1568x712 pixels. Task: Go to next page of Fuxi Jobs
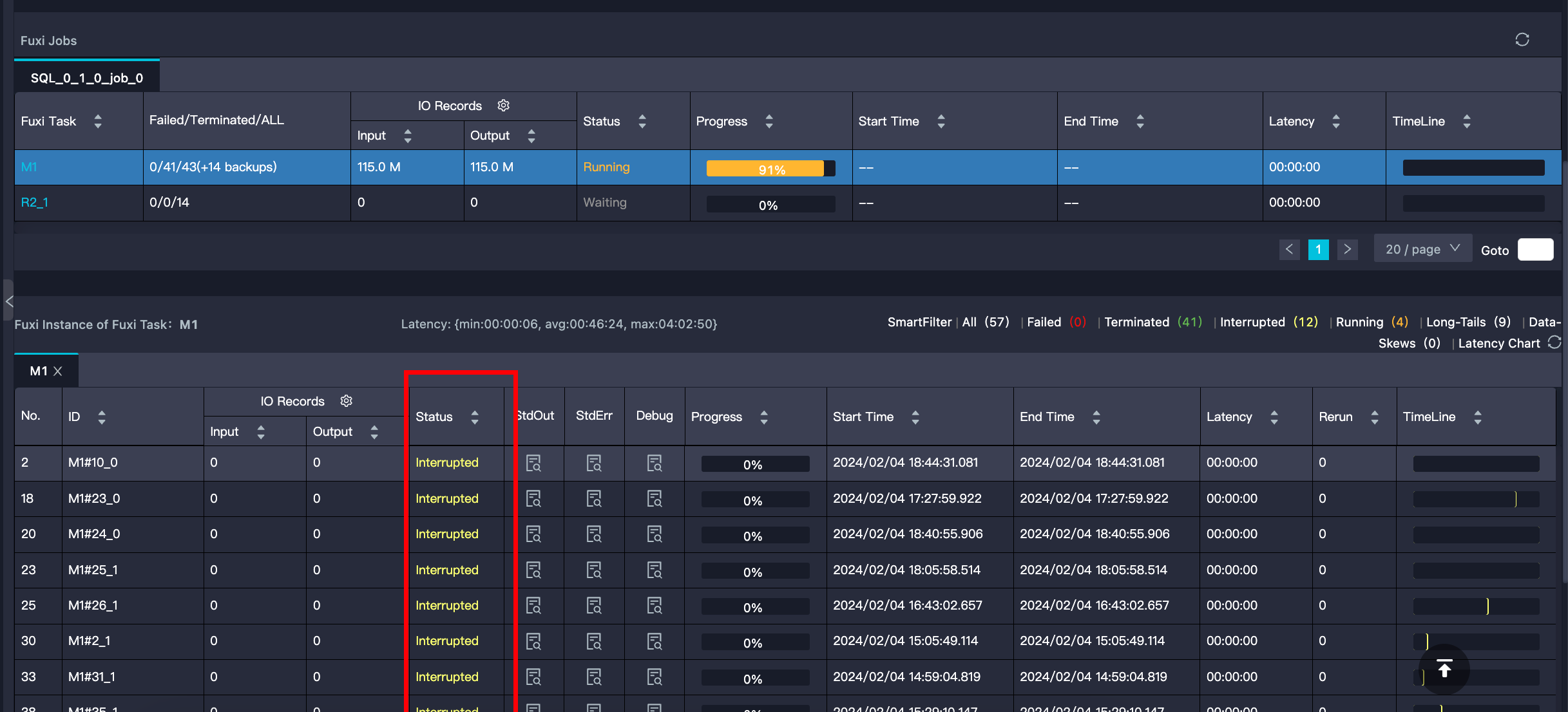point(1347,249)
